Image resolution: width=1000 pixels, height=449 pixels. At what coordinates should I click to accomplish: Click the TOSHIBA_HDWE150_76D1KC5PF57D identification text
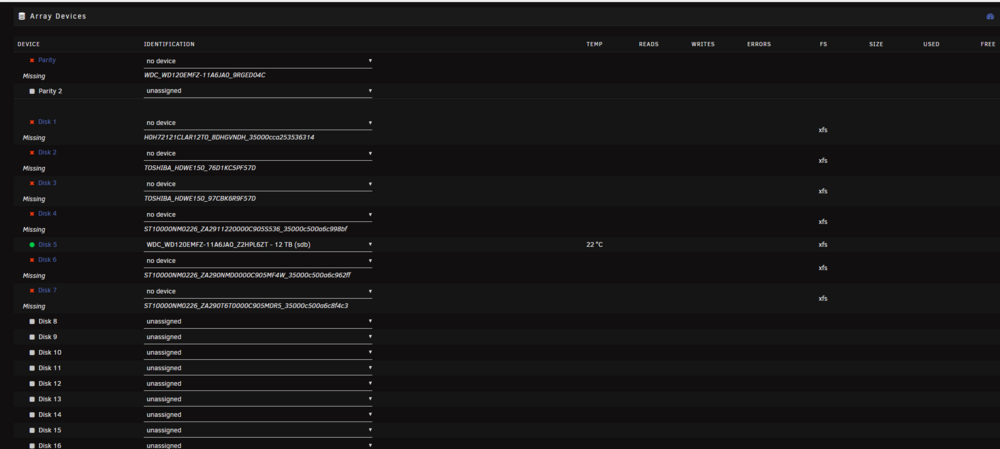click(x=200, y=168)
